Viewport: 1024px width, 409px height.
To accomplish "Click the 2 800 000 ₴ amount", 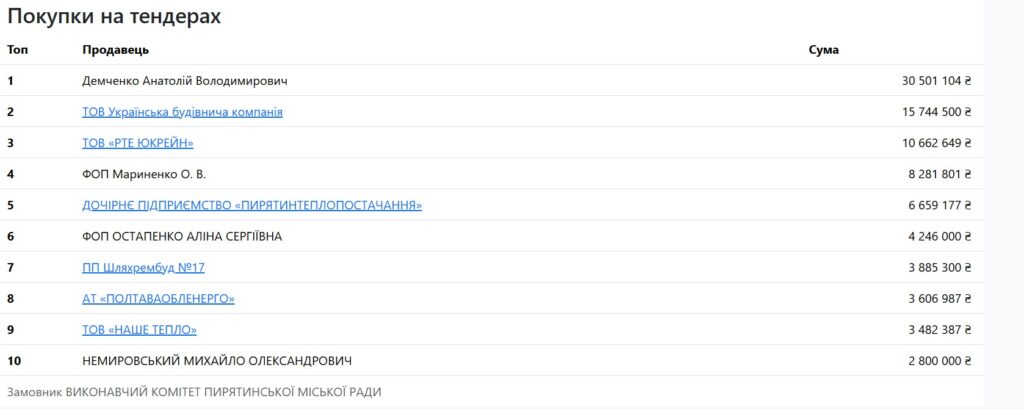I will click(939, 360).
